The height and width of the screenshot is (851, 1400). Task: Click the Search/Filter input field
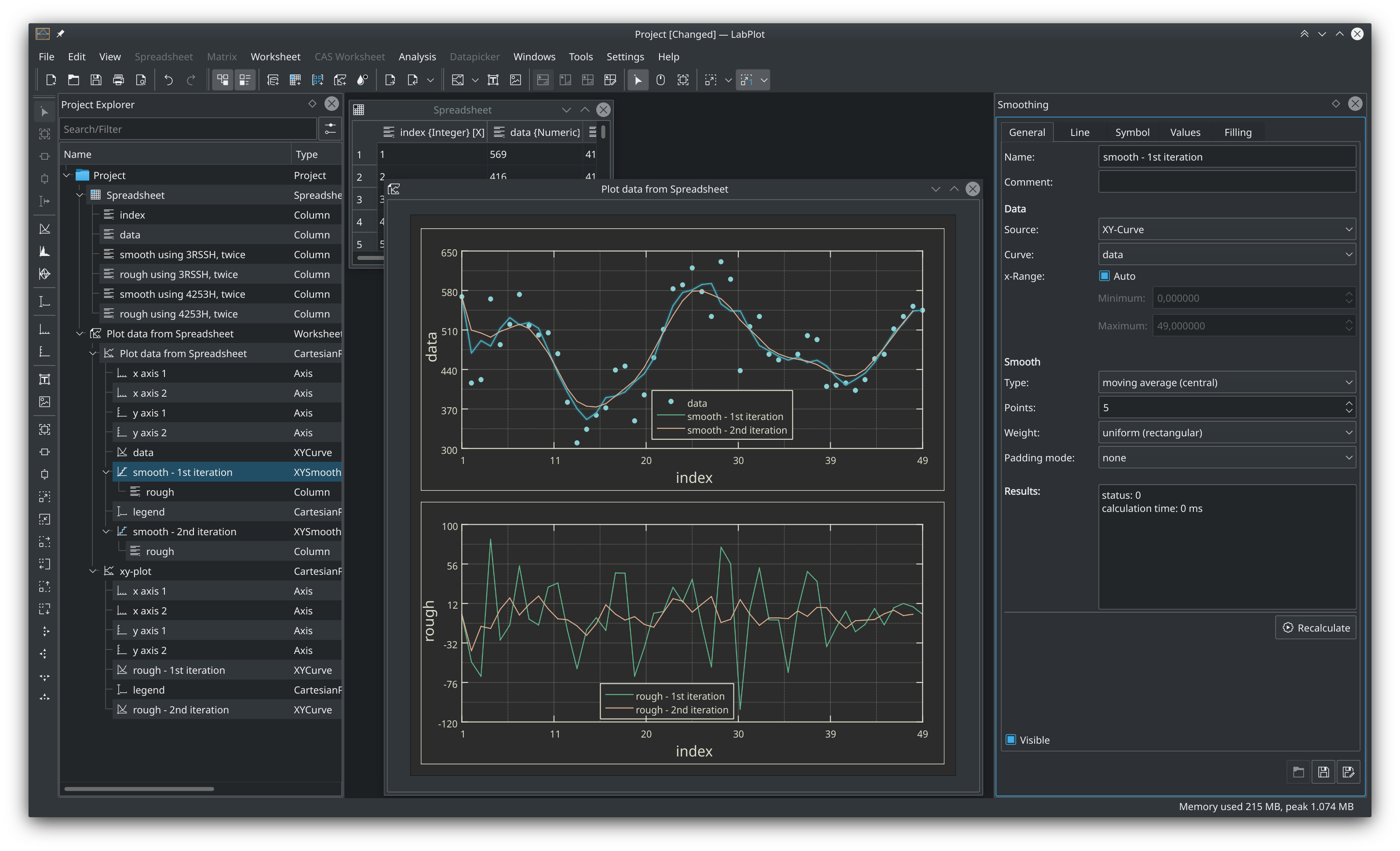click(187, 129)
